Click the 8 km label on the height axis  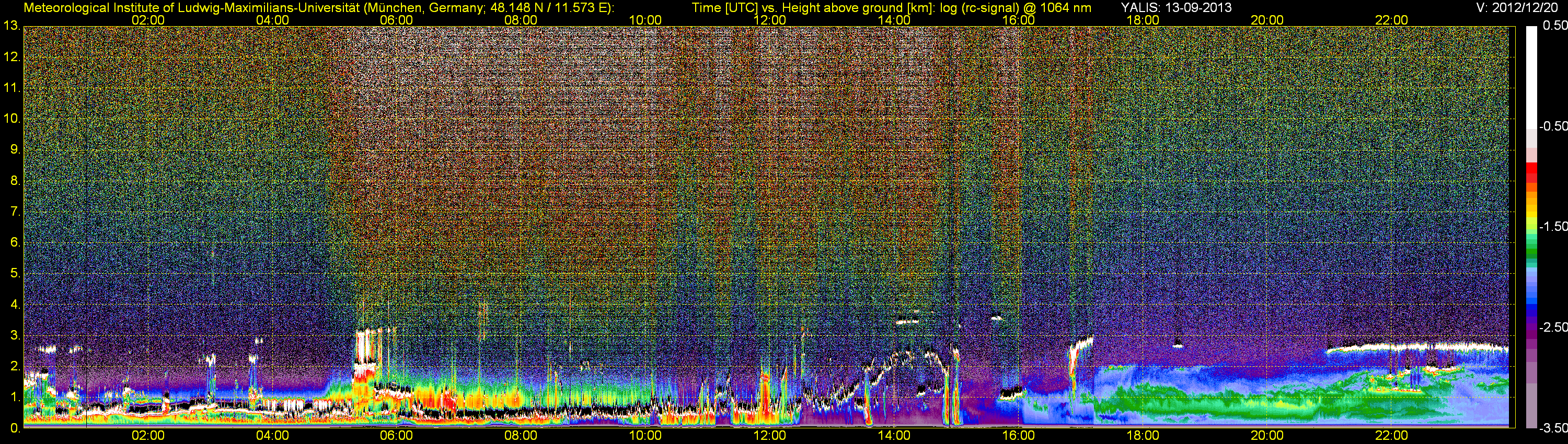[15, 181]
